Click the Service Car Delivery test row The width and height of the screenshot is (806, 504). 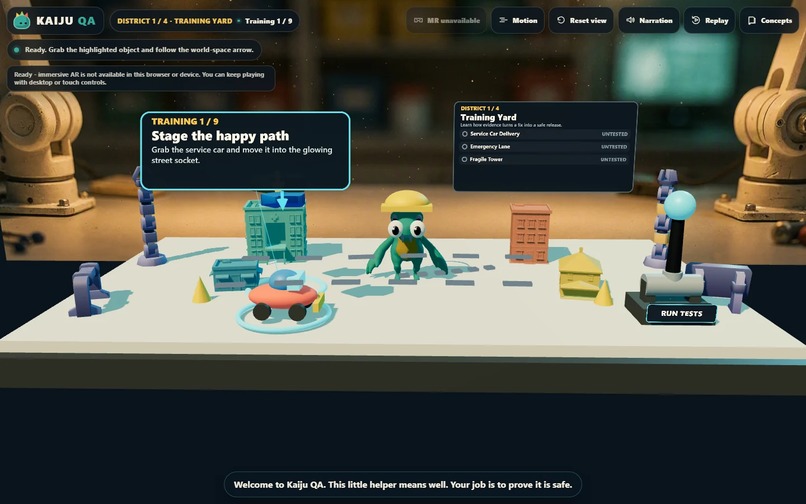pos(545,134)
